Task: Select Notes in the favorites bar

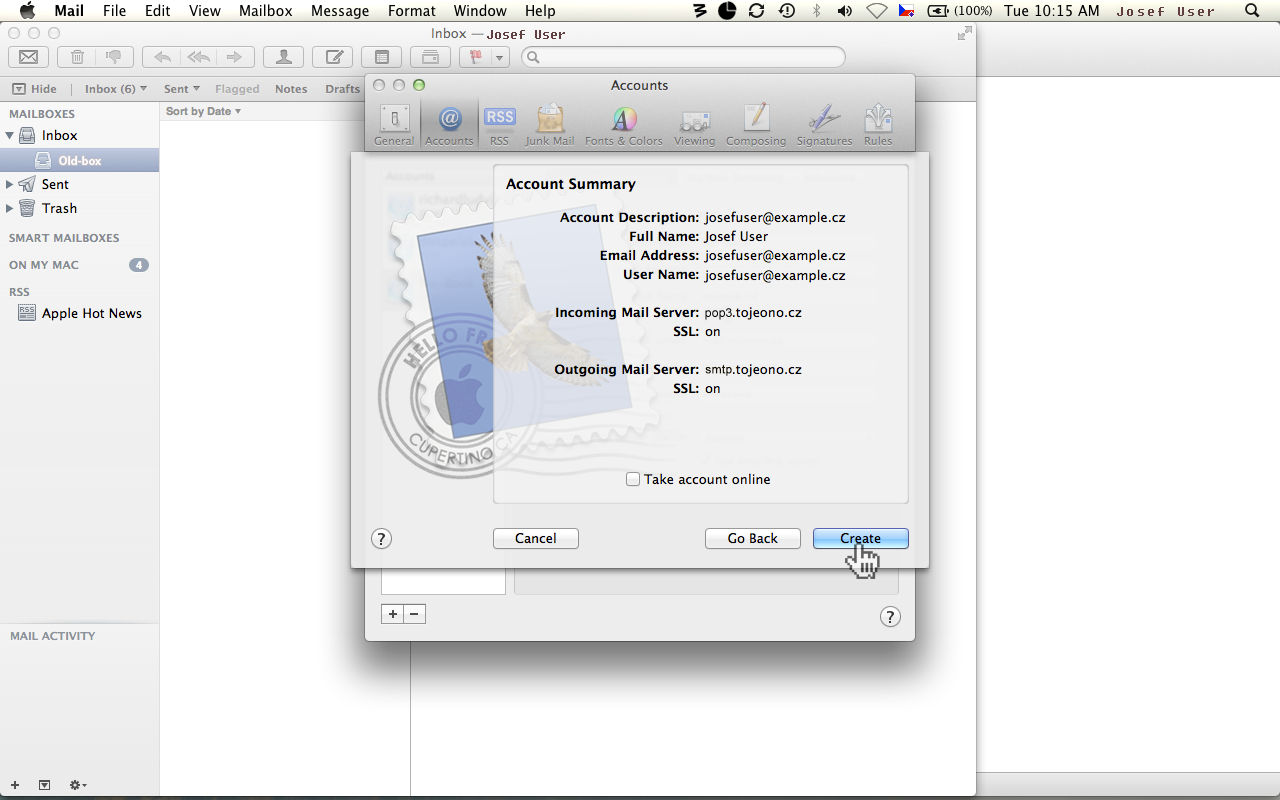Action: click(291, 89)
